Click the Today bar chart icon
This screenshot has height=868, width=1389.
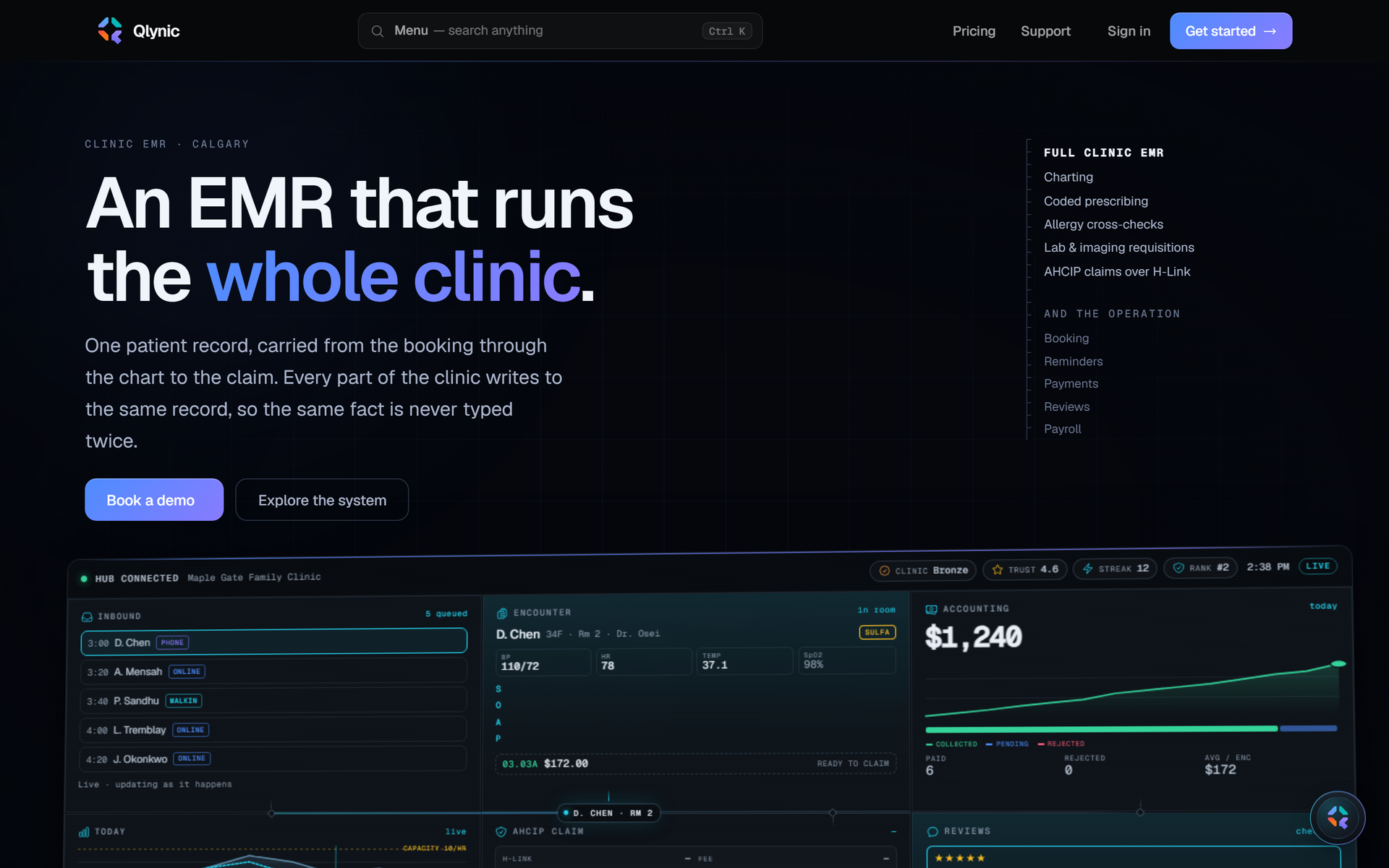[x=84, y=832]
